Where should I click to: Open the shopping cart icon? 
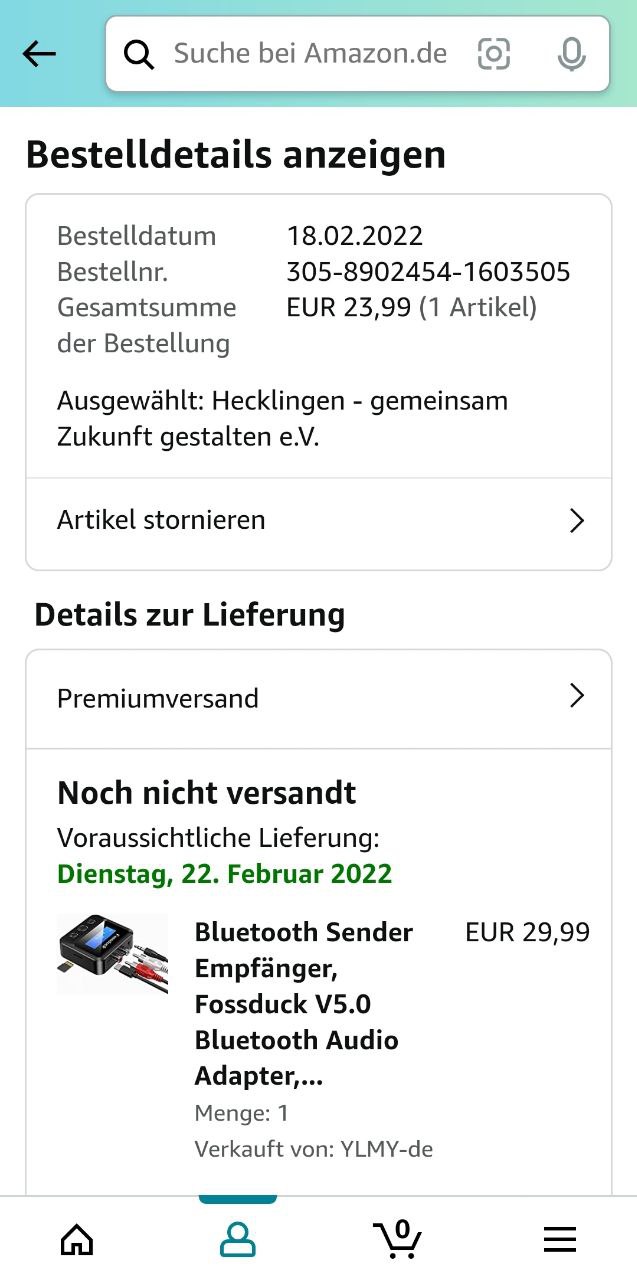(x=398, y=1238)
